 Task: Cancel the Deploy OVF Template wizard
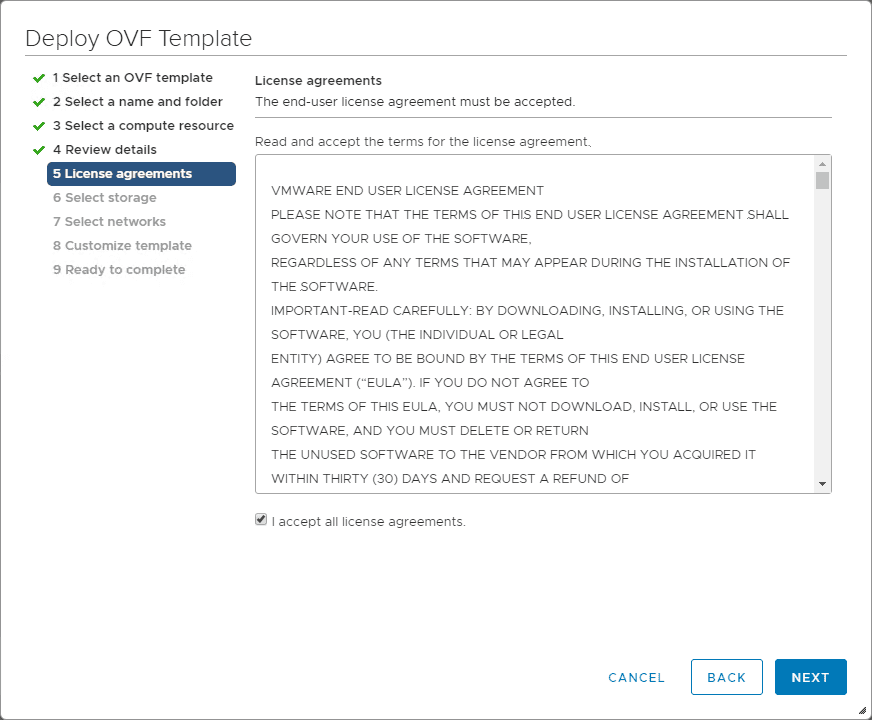[x=636, y=677]
